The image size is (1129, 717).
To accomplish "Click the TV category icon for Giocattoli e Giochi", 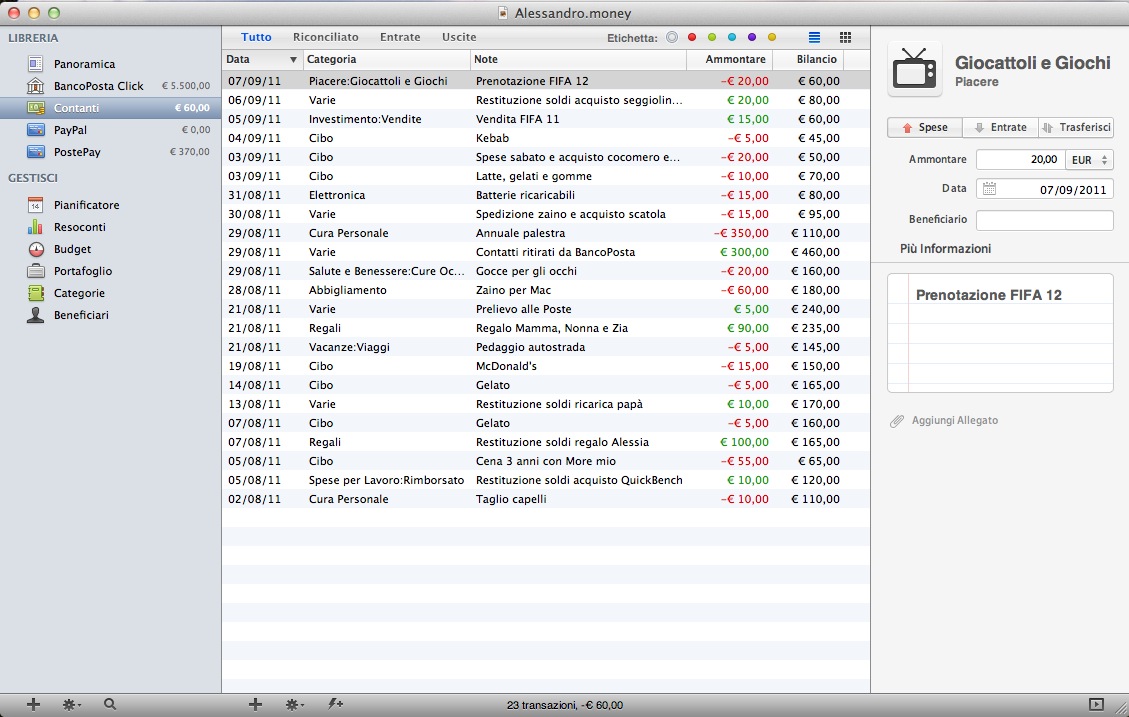I will click(914, 69).
